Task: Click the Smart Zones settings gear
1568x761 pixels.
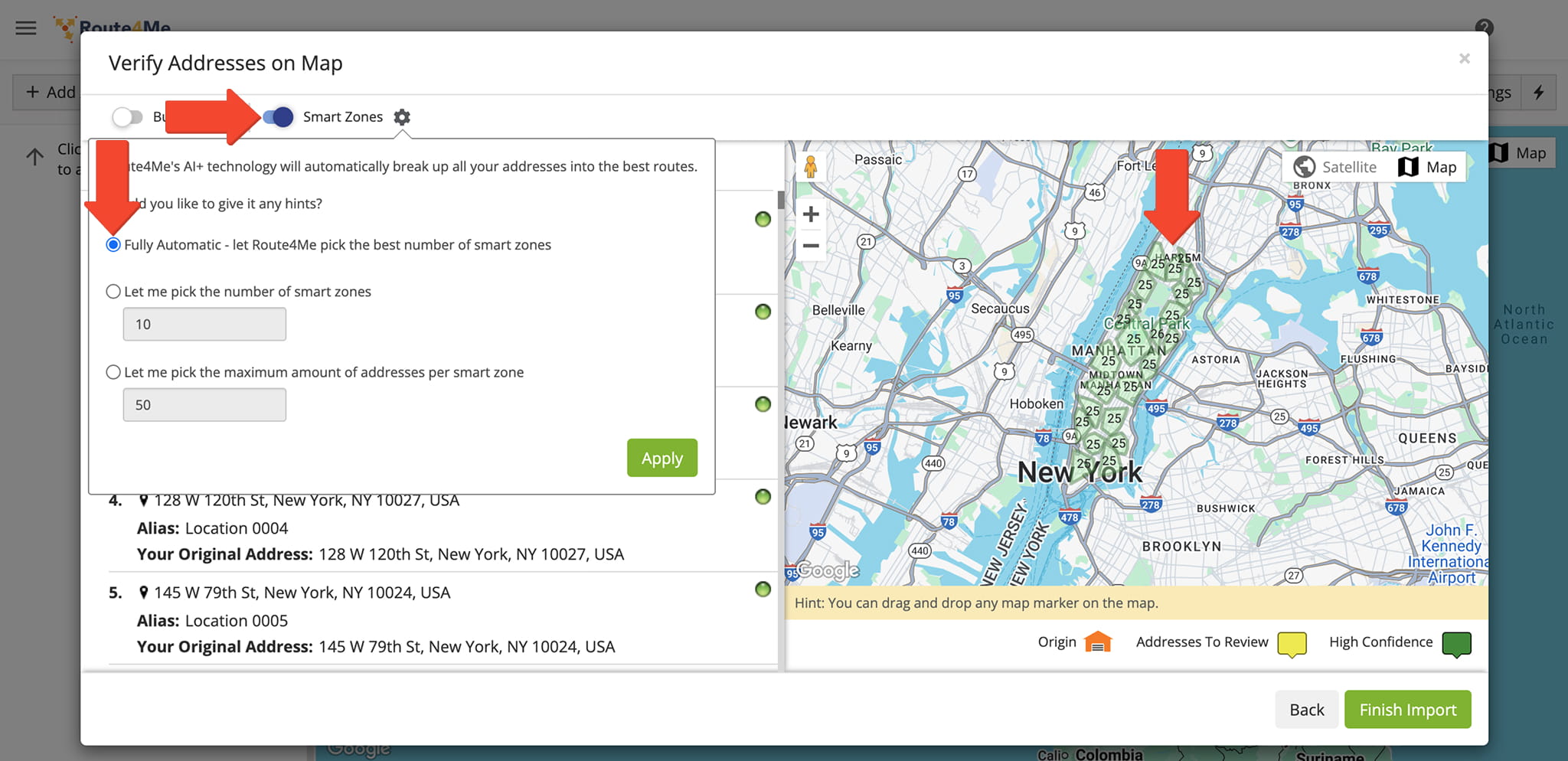Action: point(402,117)
